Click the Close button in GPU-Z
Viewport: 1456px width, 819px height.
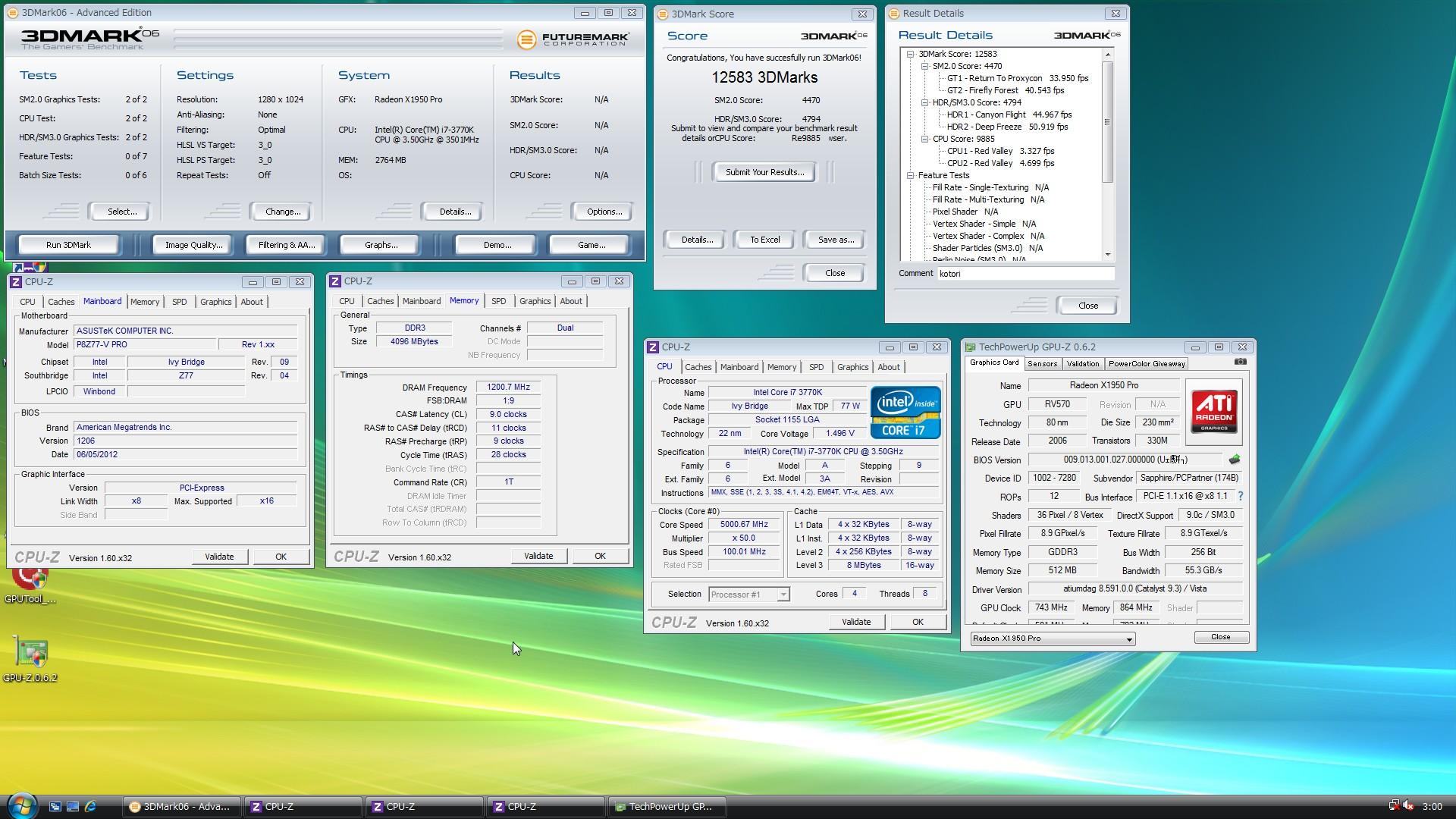coord(1221,637)
